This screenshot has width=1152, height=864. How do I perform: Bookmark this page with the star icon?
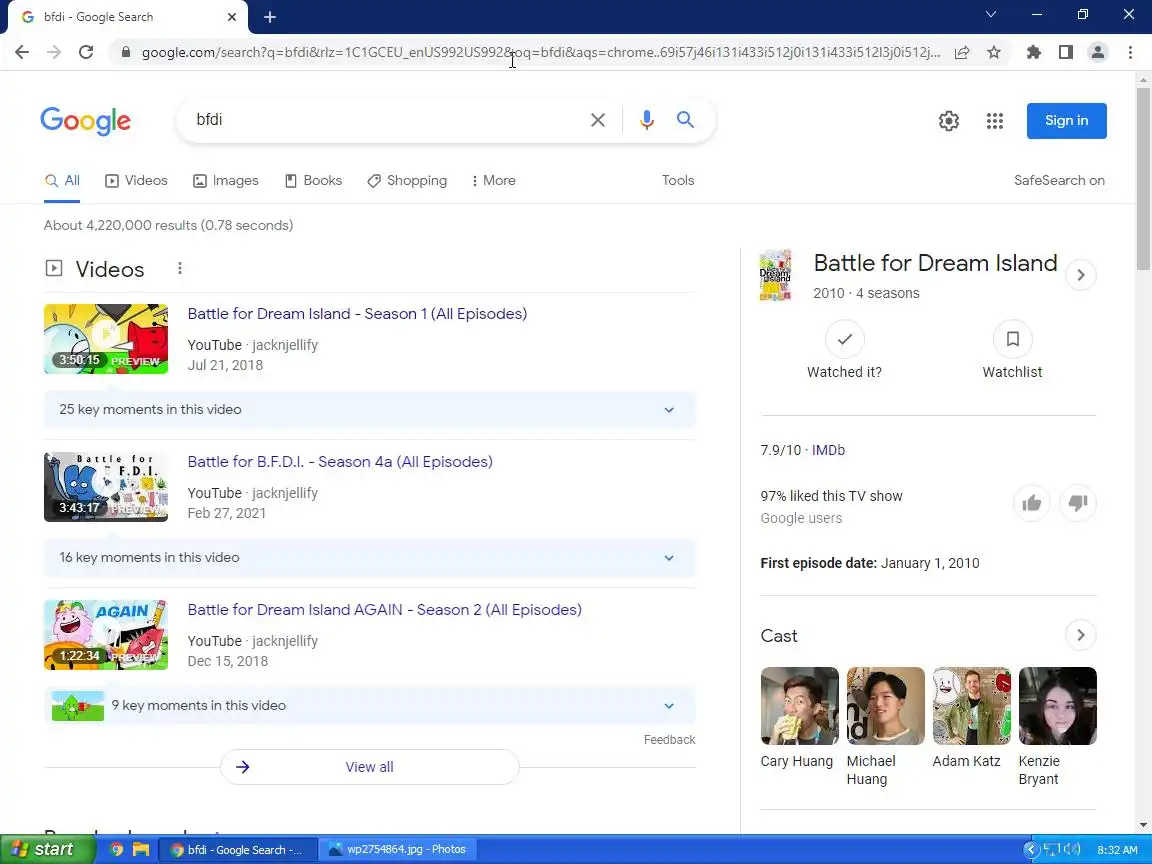pyautogui.click(x=994, y=52)
